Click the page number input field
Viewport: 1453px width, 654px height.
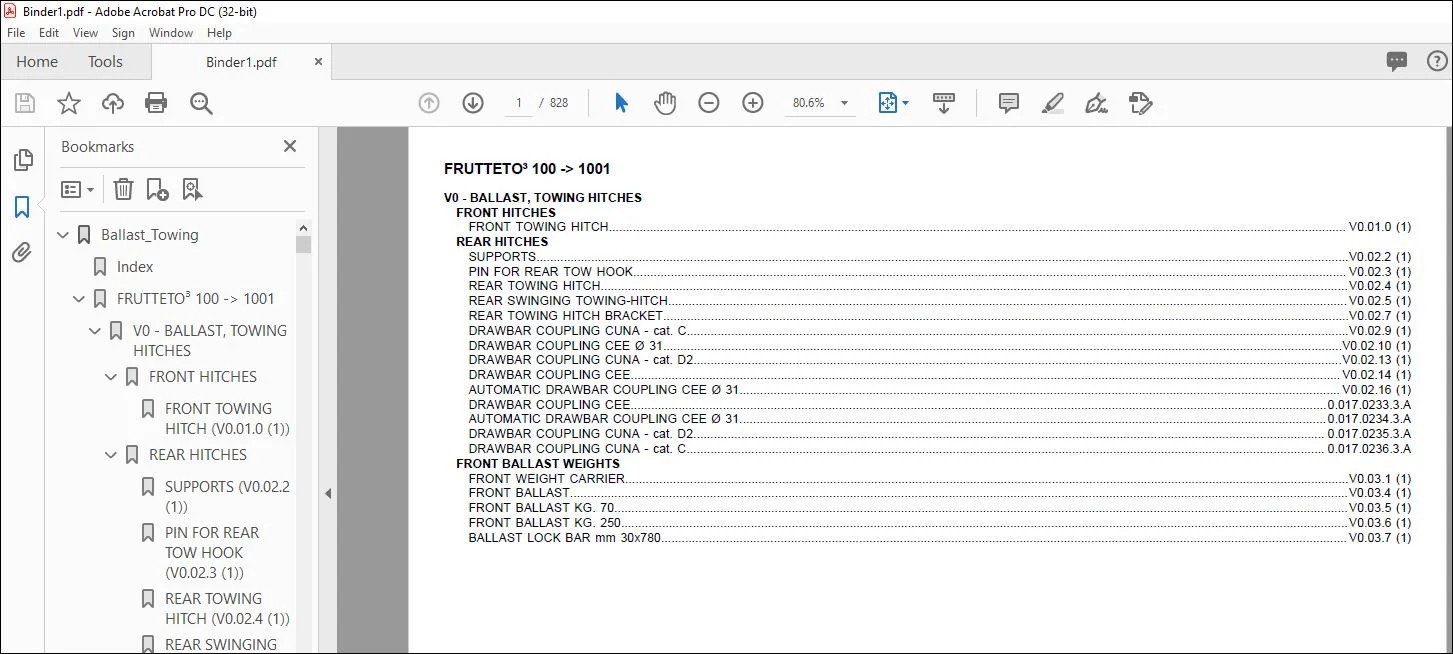519,103
